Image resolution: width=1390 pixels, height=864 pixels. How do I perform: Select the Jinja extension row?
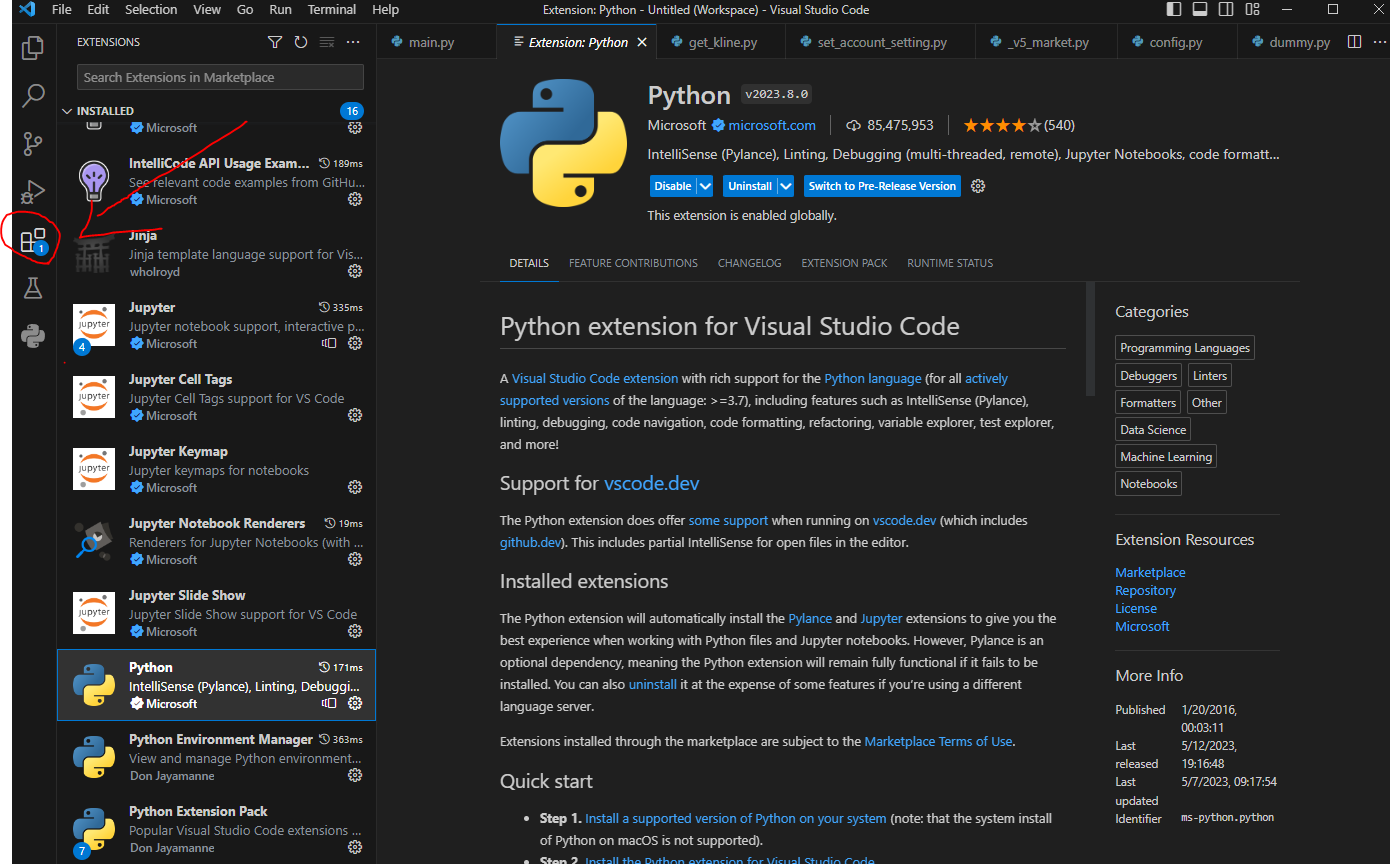(217, 253)
